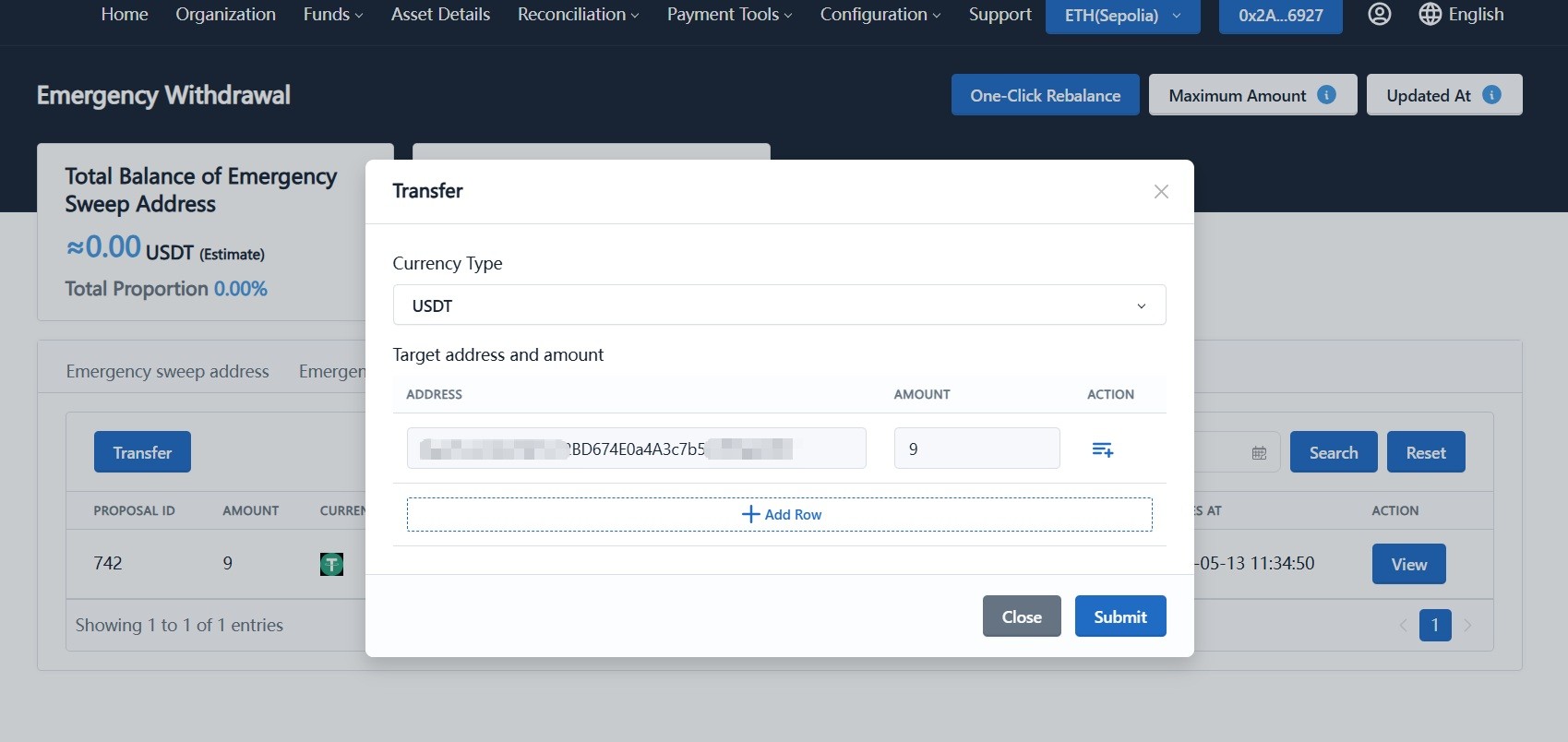This screenshot has width=1568, height=742.
Task: Click the ≈0.00 USDT balance value
Action: point(165,247)
